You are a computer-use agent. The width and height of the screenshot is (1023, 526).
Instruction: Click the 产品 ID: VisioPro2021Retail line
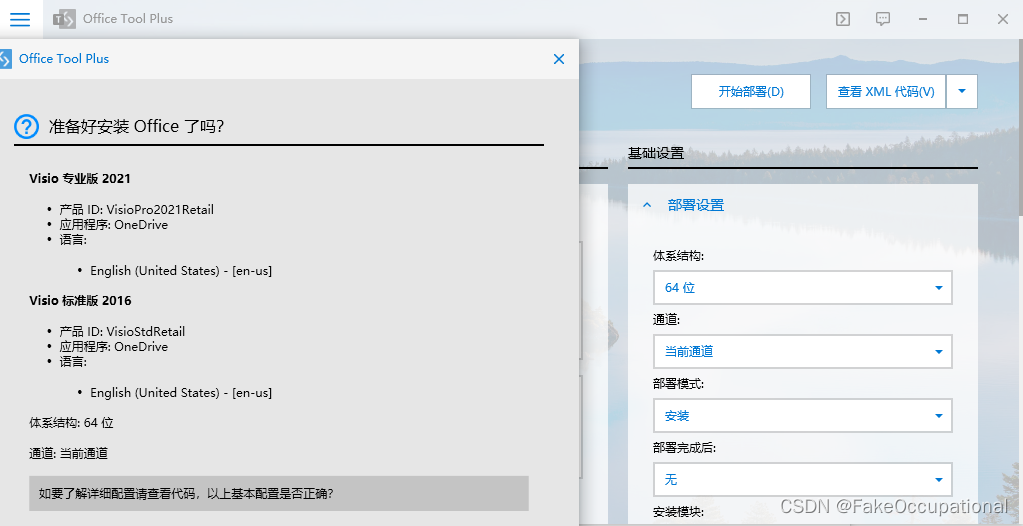(136, 209)
